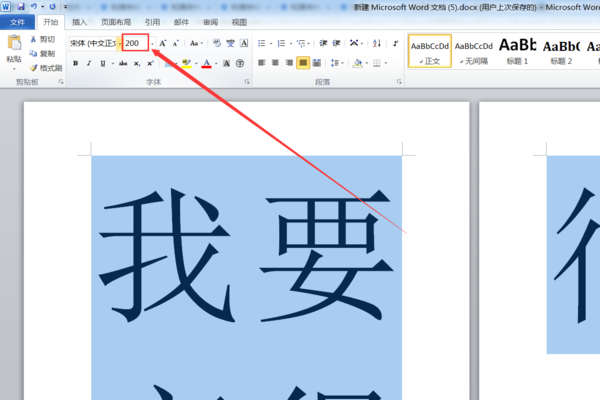Open Customize Quick Access Toolbar dropdown

tap(65, 7)
